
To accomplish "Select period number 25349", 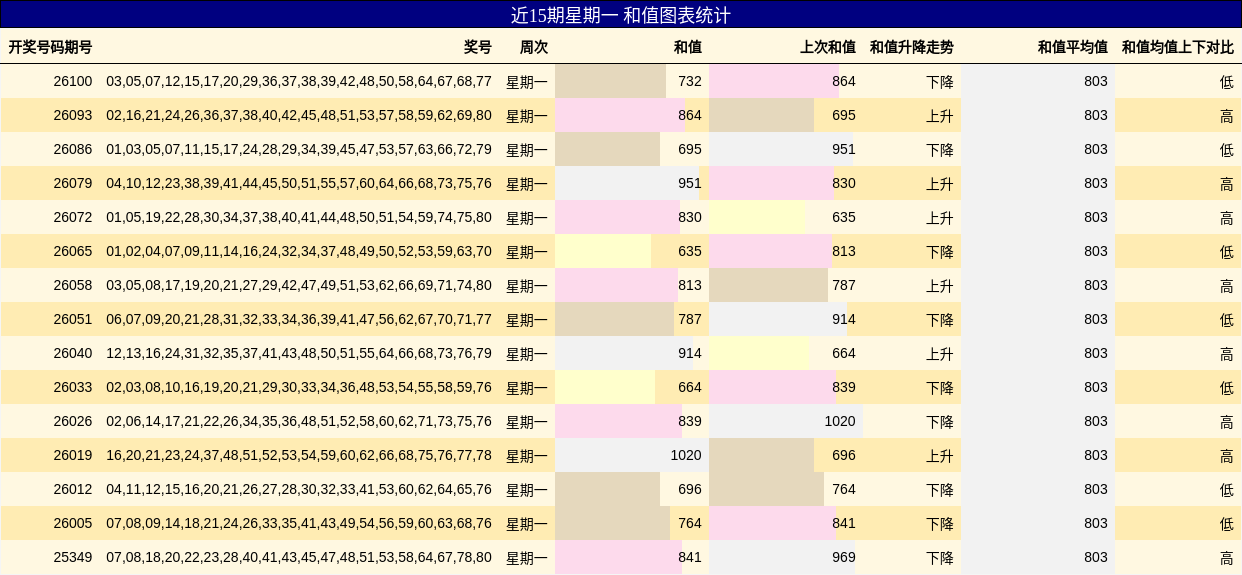I will pos(73,557).
